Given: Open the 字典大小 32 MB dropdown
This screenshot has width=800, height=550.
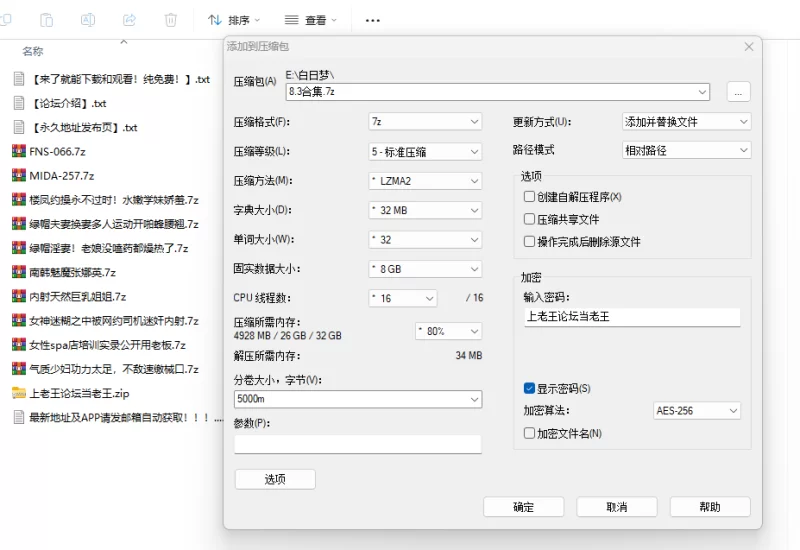Looking at the screenshot, I should (x=425, y=210).
